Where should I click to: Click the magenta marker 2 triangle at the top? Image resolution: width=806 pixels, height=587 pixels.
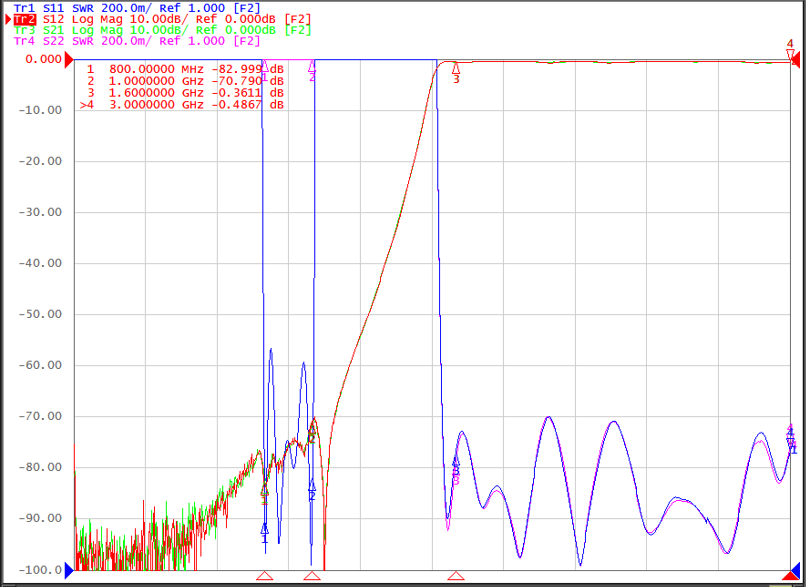click(312, 66)
